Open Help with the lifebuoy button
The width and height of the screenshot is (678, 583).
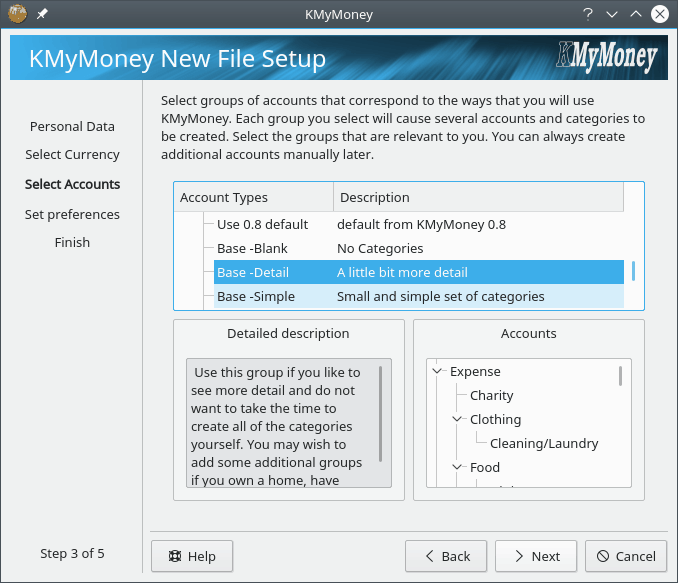(192, 556)
